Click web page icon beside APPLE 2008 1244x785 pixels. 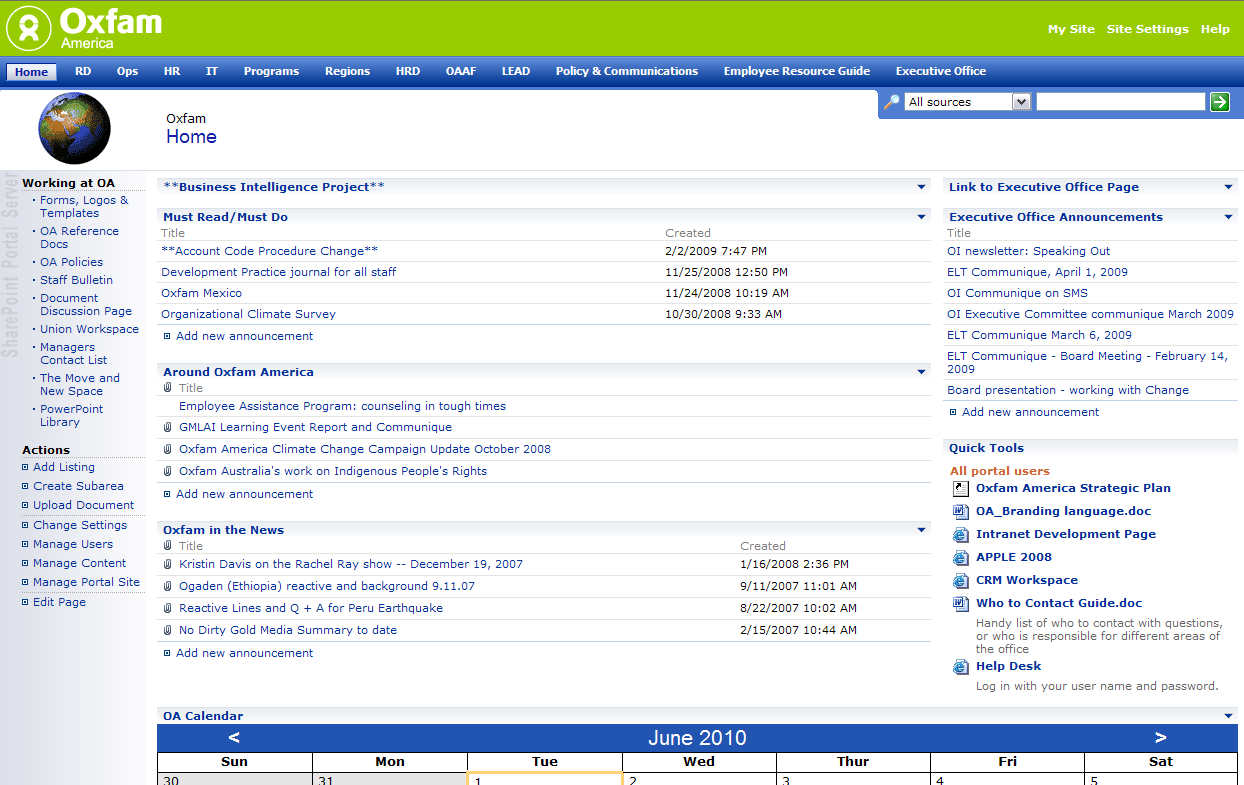(x=960, y=557)
